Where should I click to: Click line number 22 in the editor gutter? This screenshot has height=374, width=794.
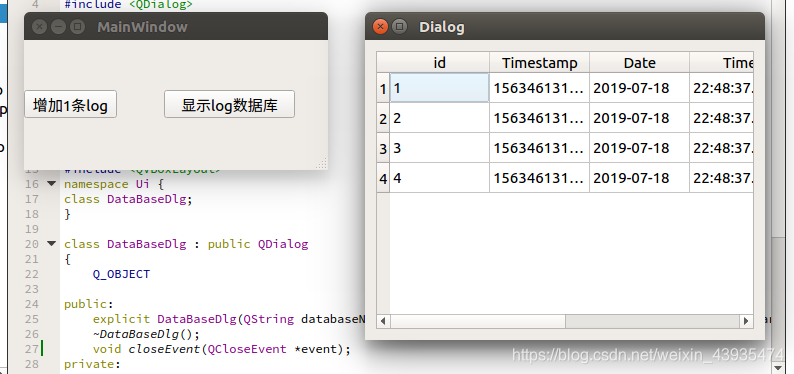(x=31, y=274)
